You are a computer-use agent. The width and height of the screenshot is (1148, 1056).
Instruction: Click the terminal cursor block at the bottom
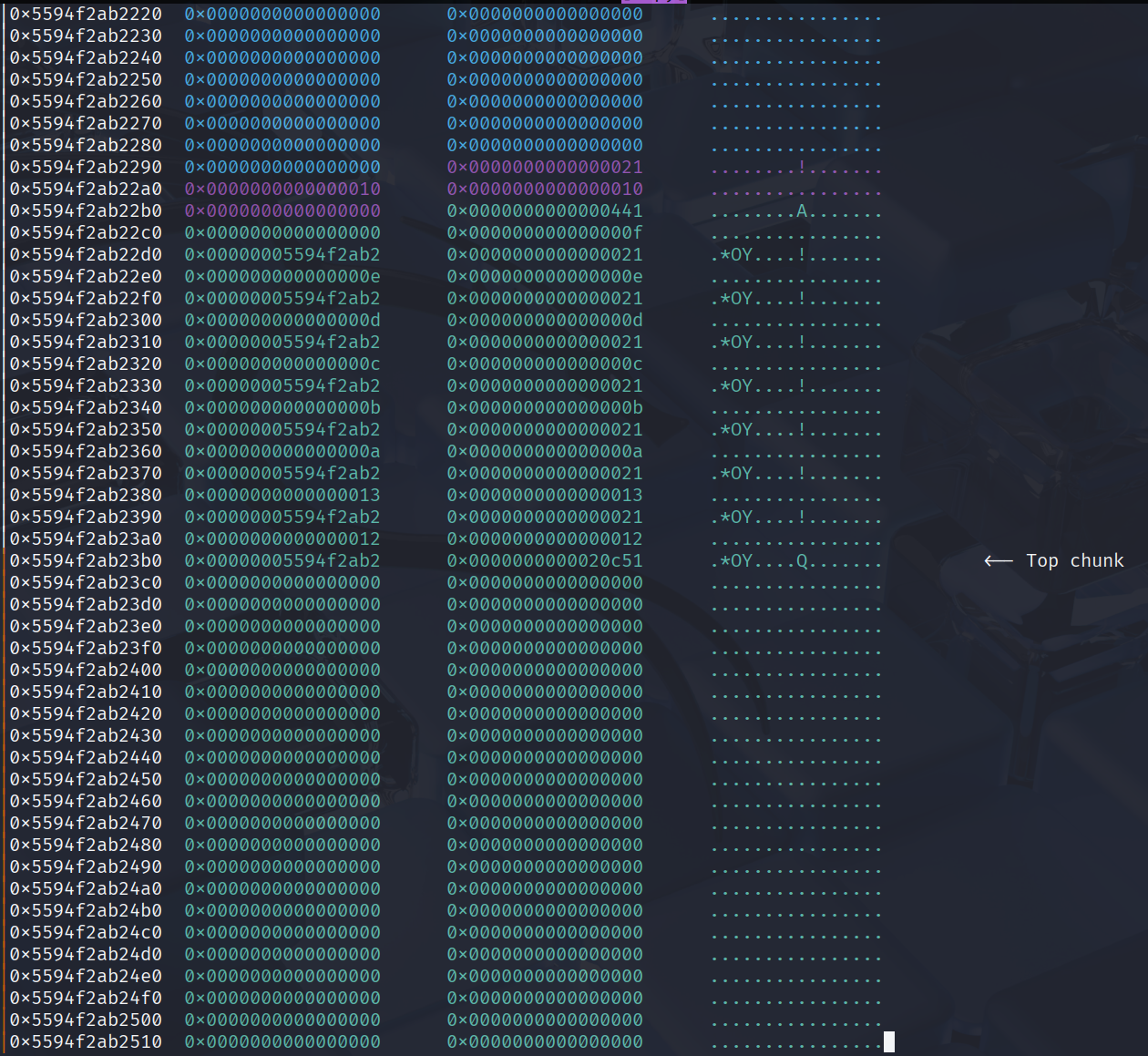889,1041
